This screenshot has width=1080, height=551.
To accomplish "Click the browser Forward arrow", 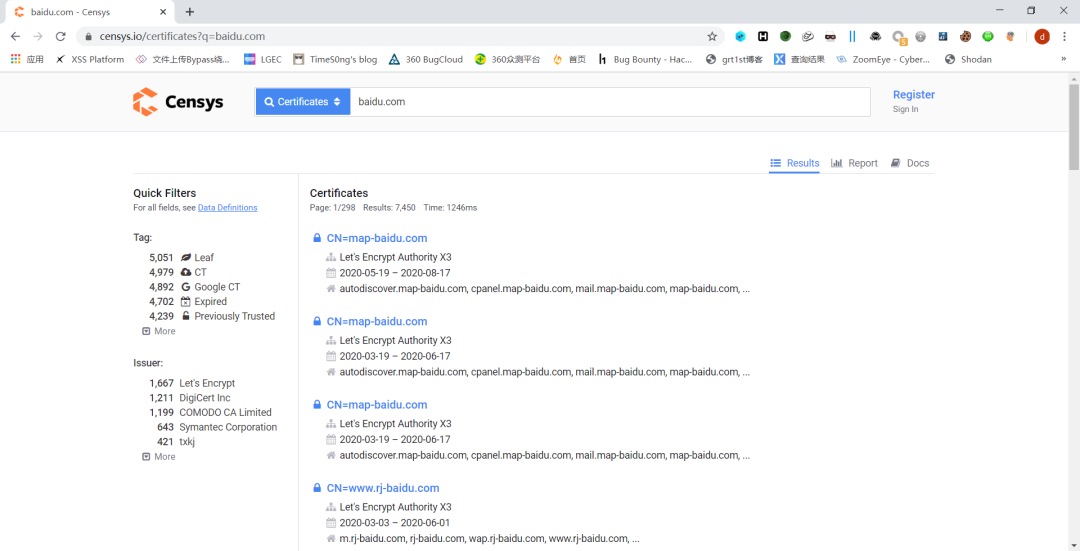I will pyautogui.click(x=38, y=37).
